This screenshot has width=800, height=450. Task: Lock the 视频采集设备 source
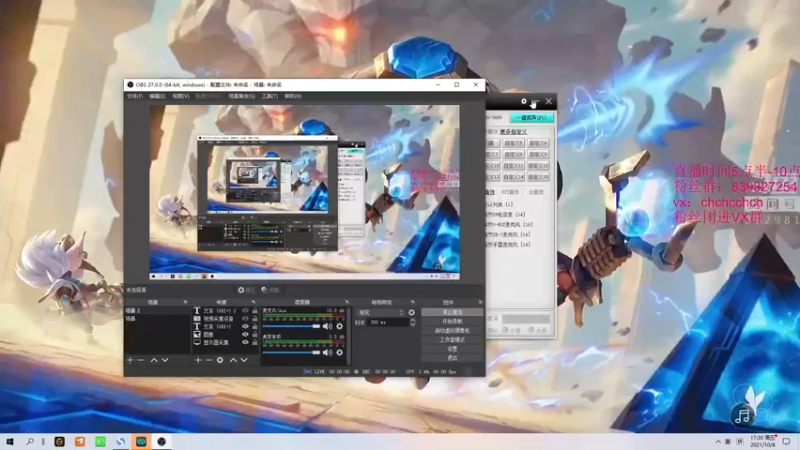(x=255, y=318)
